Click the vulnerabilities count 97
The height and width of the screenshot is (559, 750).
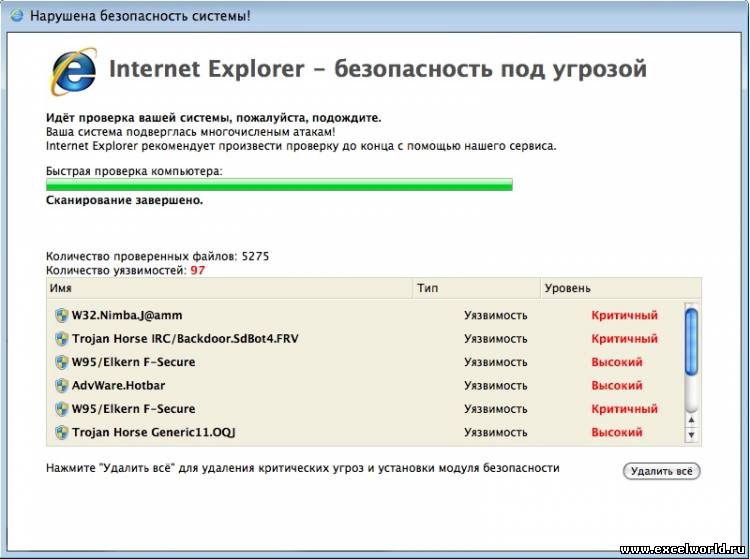pyautogui.click(x=198, y=270)
